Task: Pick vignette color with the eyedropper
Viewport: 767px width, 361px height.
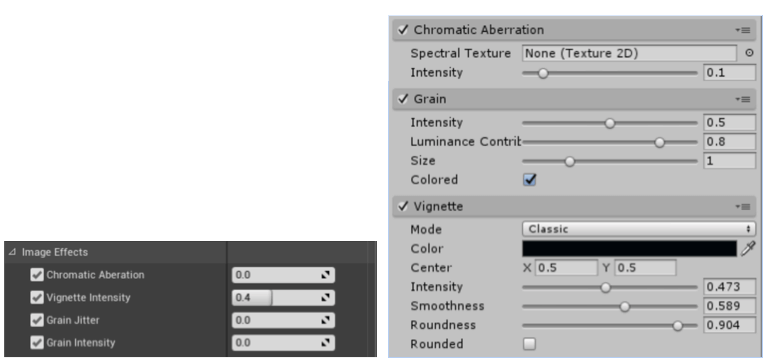Action: (748, 248)
